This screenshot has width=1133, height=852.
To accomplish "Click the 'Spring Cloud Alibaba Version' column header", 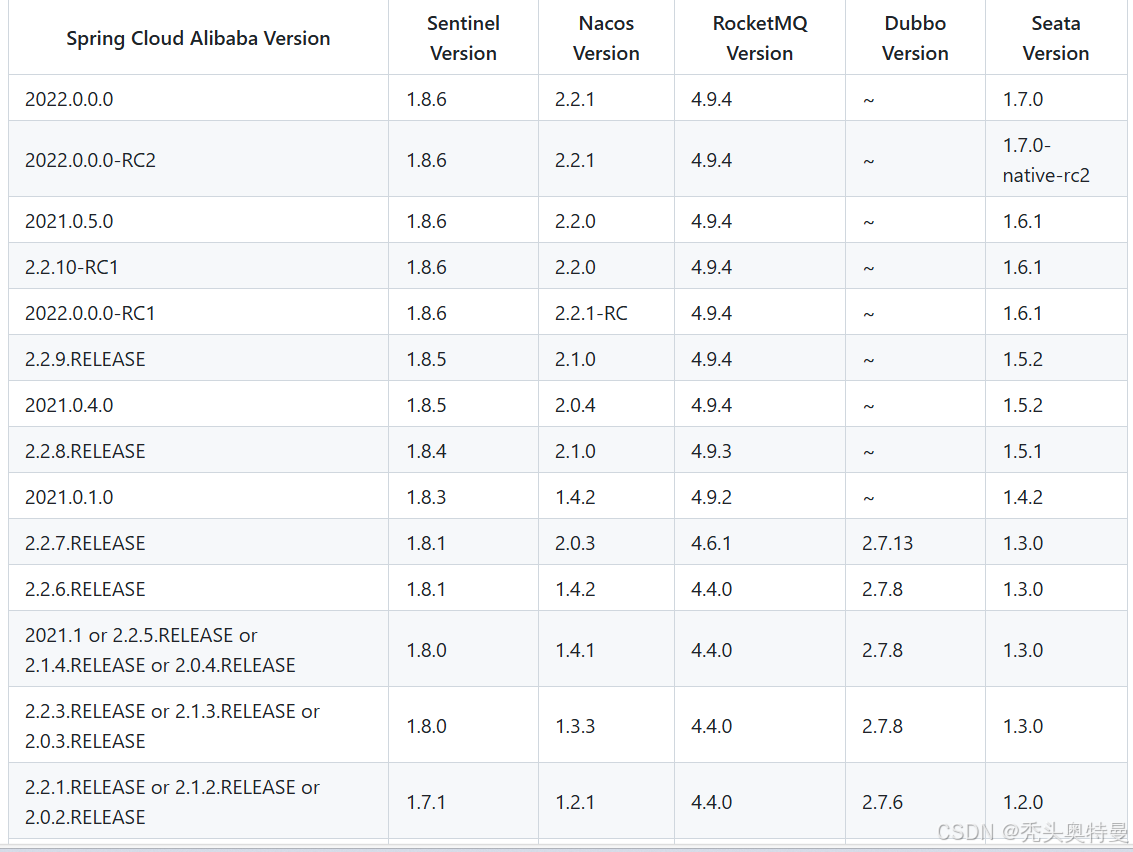I will point(198,38).
